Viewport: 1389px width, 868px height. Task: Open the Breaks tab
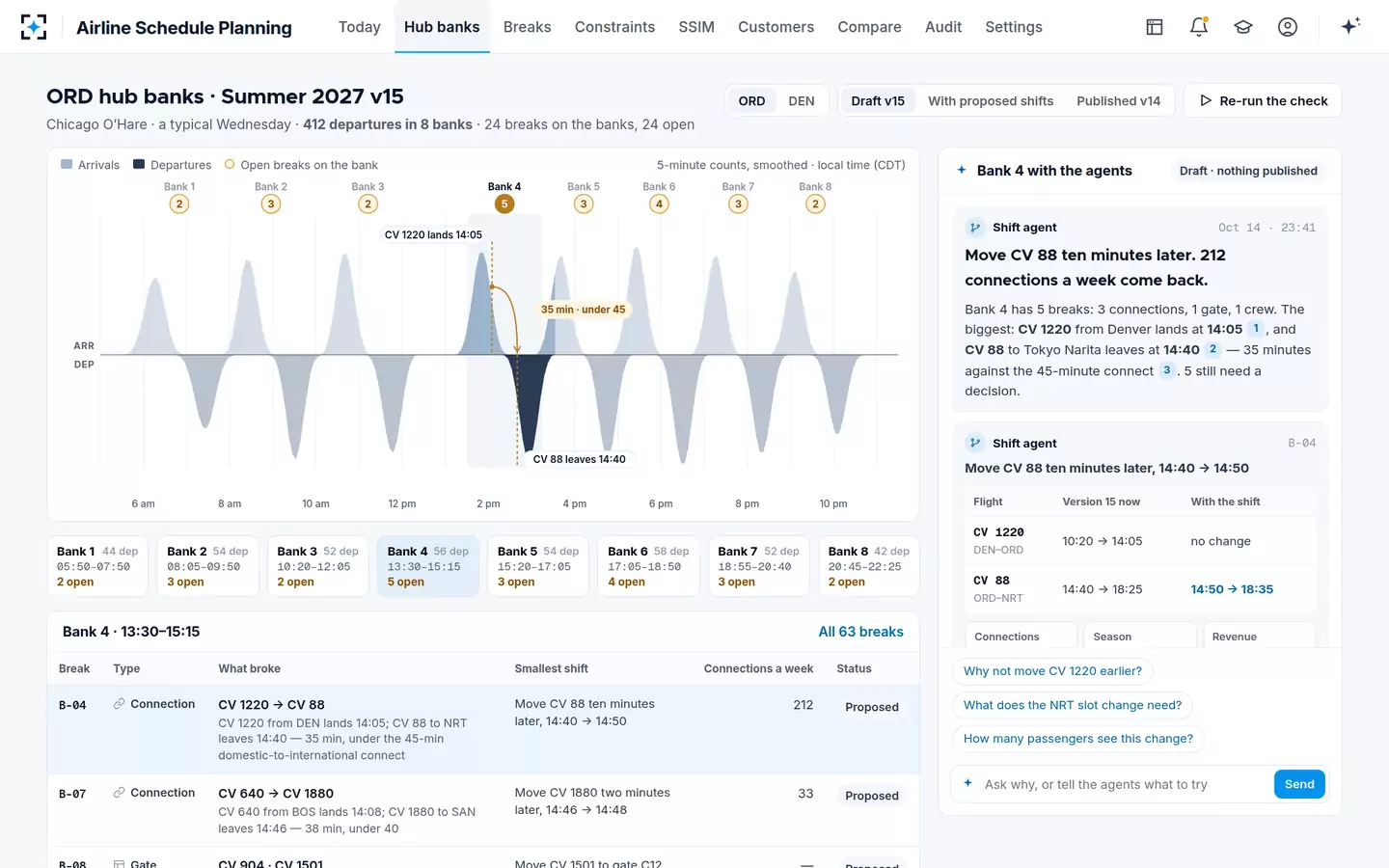tap(528, 27)
